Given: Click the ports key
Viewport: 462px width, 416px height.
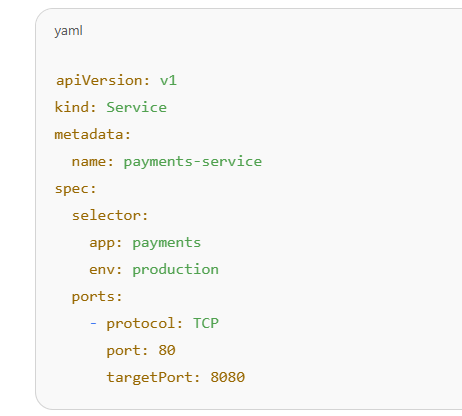Looking at the screenshot, I should click(x=93, y=297).
